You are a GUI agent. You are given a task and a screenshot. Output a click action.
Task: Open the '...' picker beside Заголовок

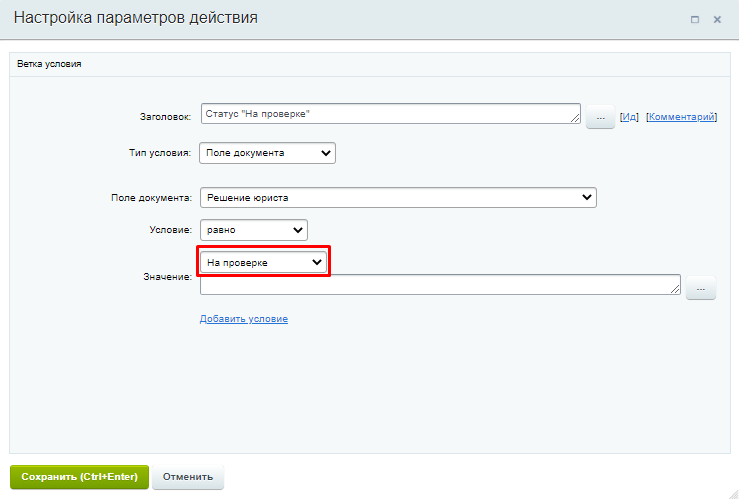(x=600, y=117)
